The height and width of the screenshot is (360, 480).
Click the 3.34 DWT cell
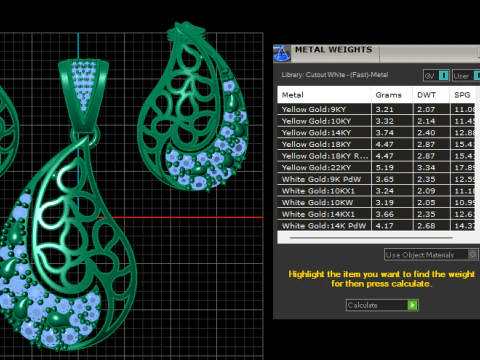(431, 168)
